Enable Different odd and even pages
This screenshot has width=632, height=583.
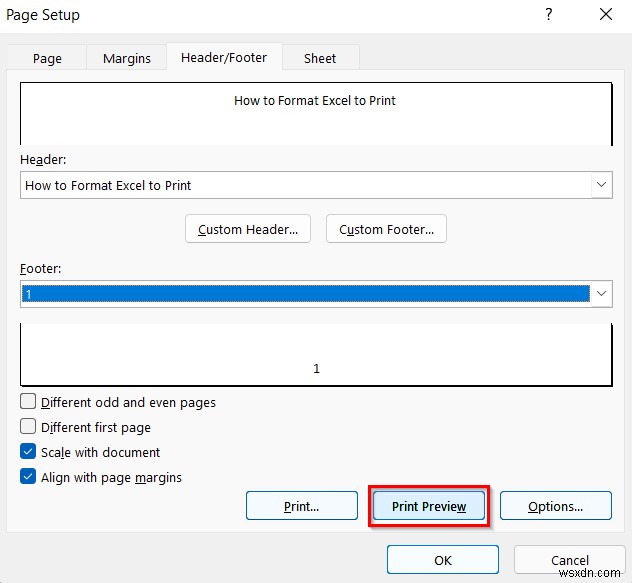[28, 402]
